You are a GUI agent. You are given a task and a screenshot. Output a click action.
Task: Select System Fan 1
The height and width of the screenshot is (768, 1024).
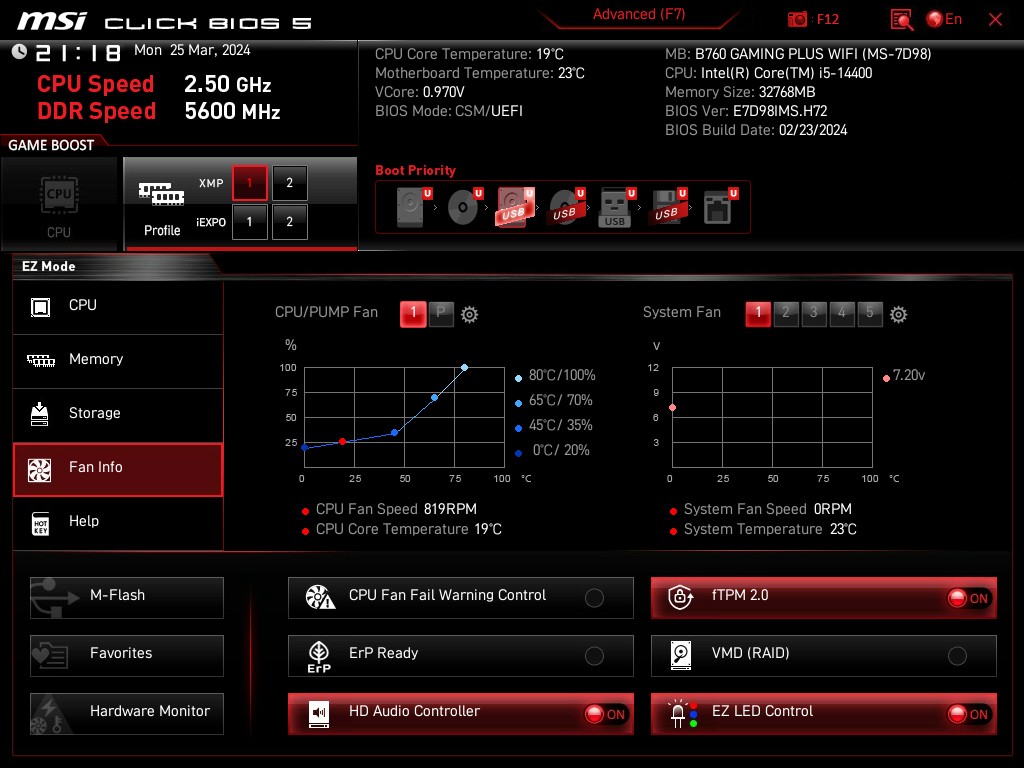(758, 313)
